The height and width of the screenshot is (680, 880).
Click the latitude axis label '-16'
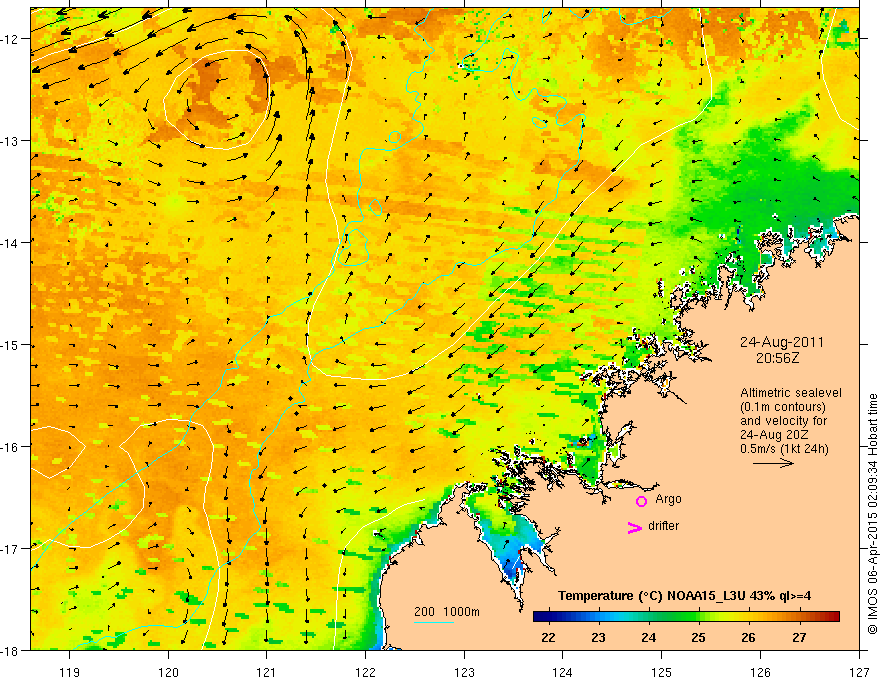click(11, 447)
